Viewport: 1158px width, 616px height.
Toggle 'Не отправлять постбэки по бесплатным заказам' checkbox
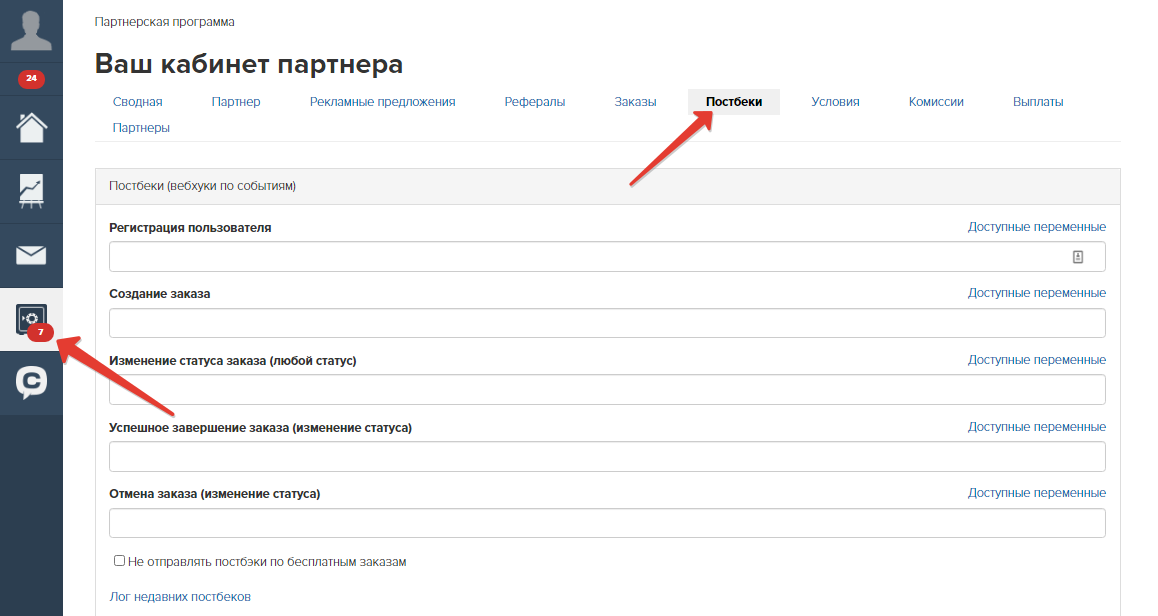[x=119, y=561]
